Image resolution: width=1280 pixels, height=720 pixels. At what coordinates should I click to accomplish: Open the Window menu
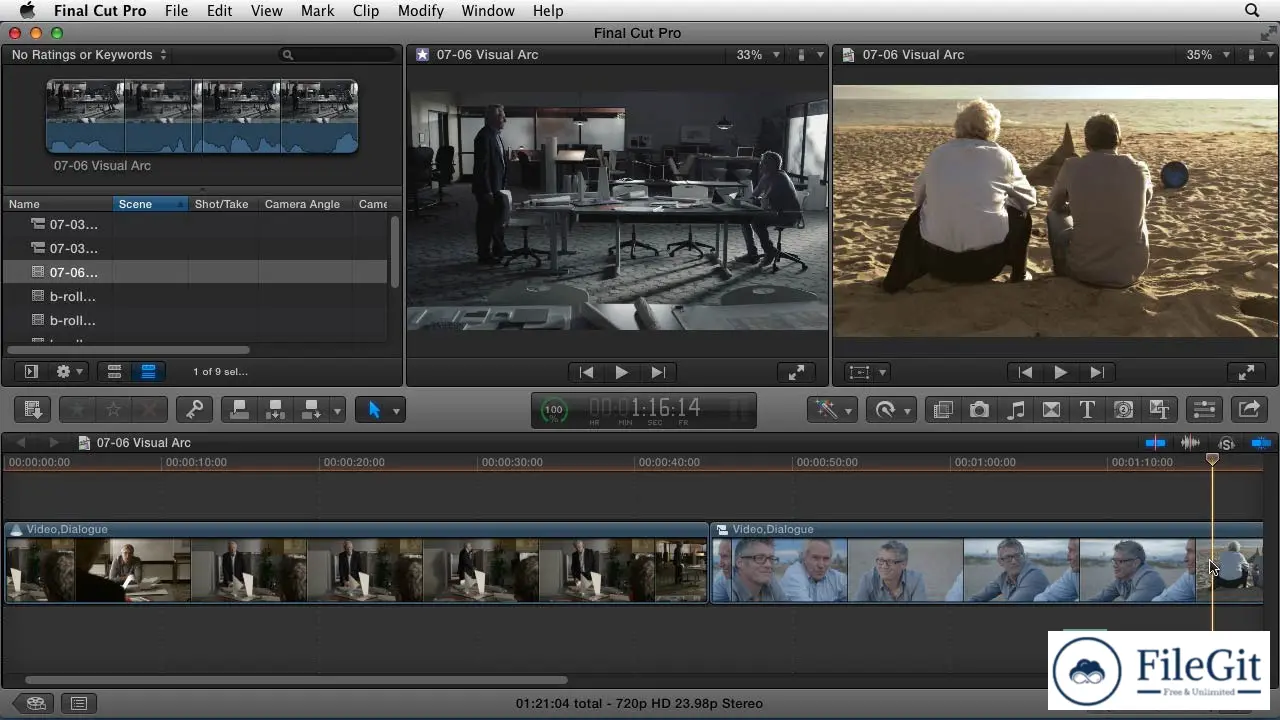(488, 11)
